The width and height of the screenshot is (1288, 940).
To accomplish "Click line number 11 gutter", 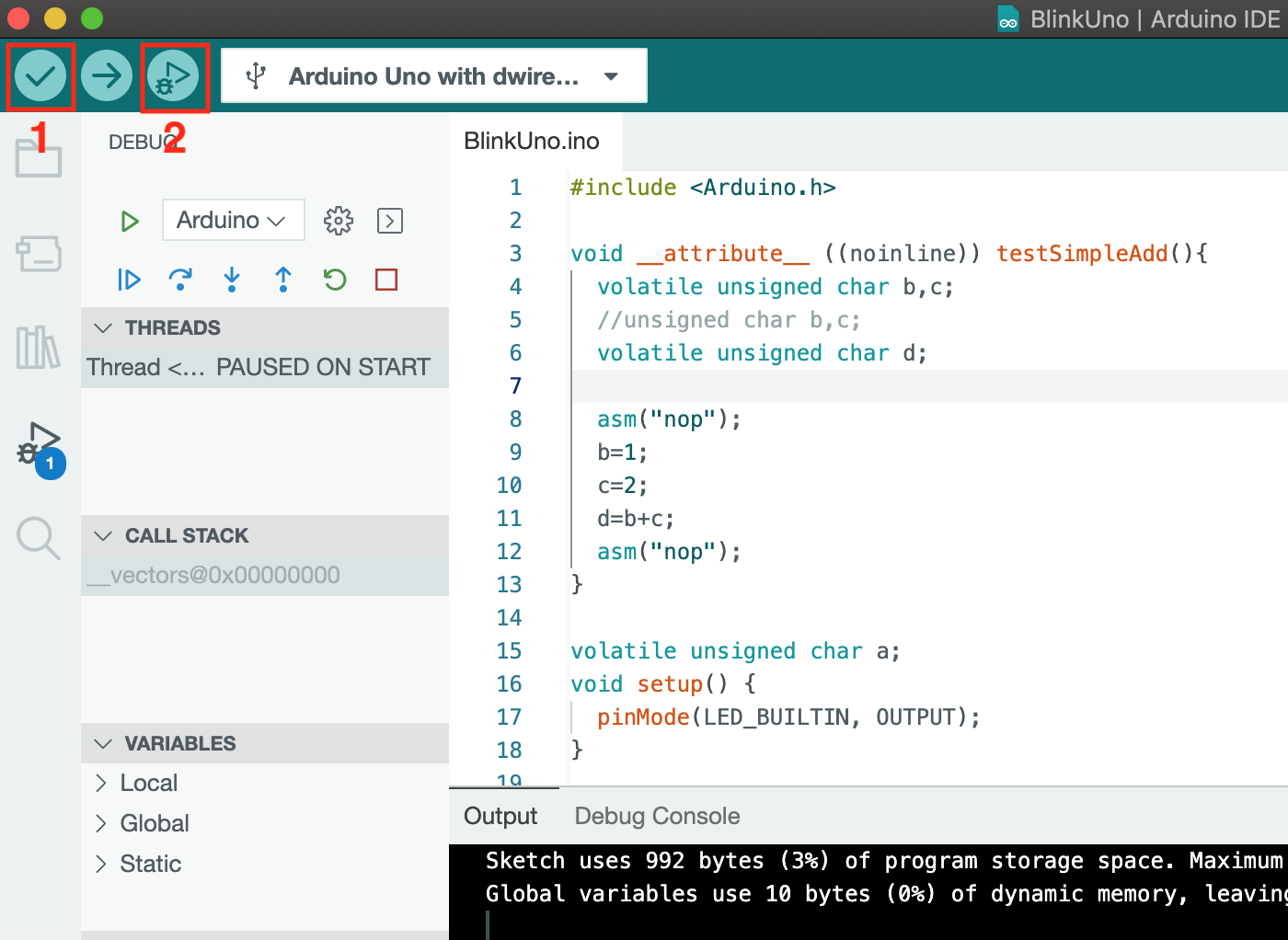I will click(x=509, y=519).
